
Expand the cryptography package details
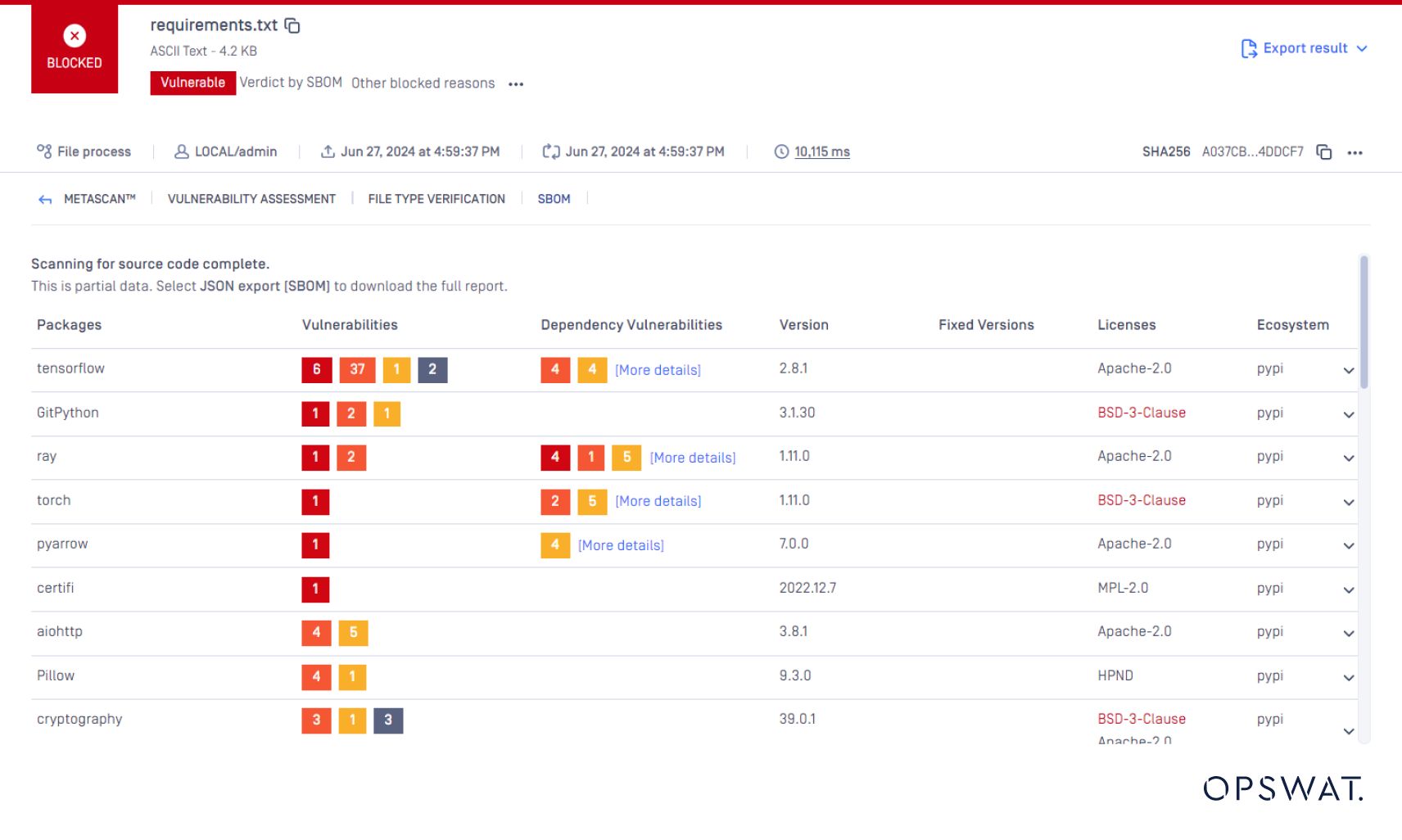1349,731
